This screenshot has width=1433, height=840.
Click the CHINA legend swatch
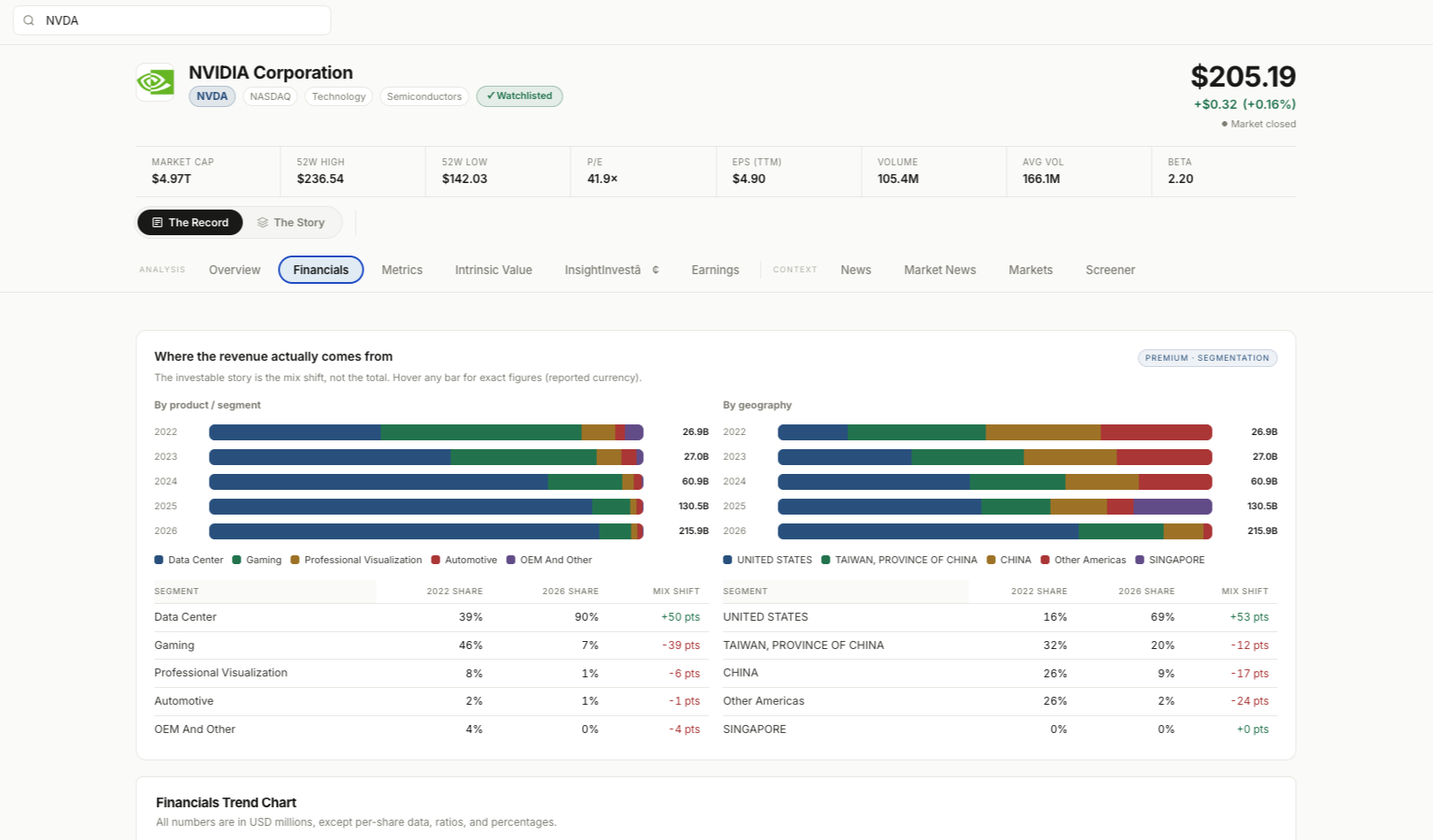pyautogui.click(x=992, y=560)
